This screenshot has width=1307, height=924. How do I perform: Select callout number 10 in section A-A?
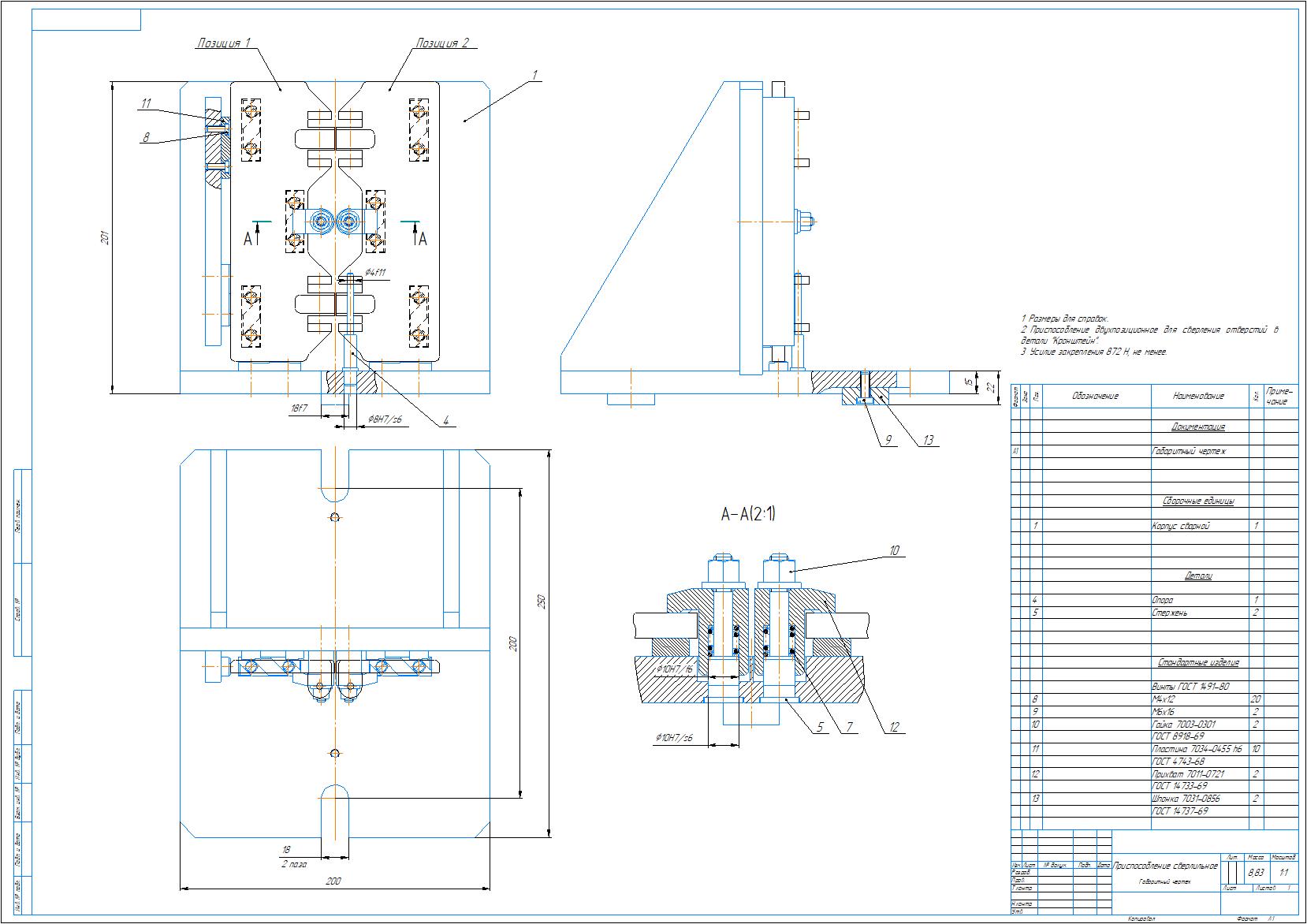pyautogui.click(x=894, y=551)
